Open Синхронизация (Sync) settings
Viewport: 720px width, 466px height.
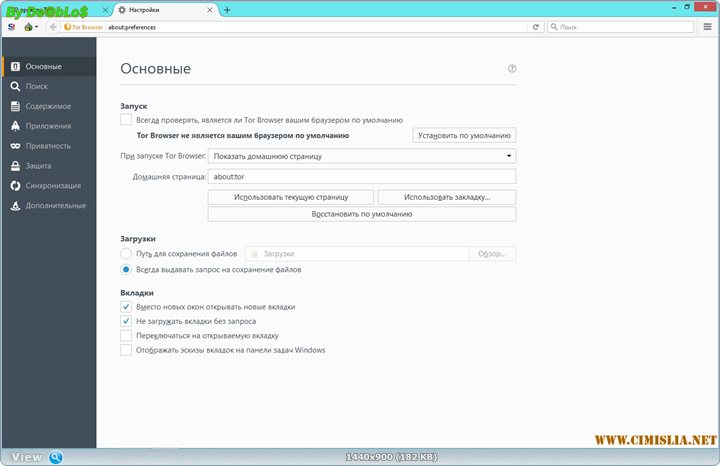[x=52, y=186]
